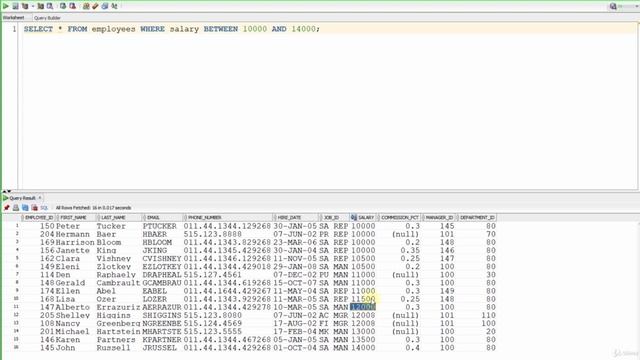
Task: Select the hire date 01-OCT-04
Action: click(x=295, y=348)
